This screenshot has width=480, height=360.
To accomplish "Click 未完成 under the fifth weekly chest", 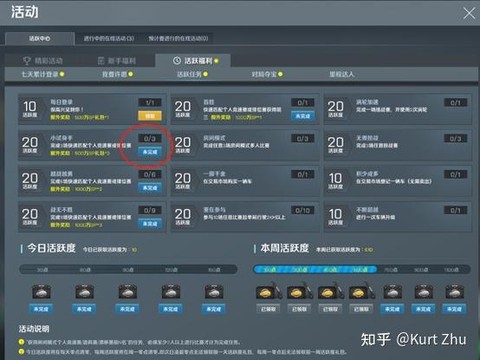I will tap(392, 309).
